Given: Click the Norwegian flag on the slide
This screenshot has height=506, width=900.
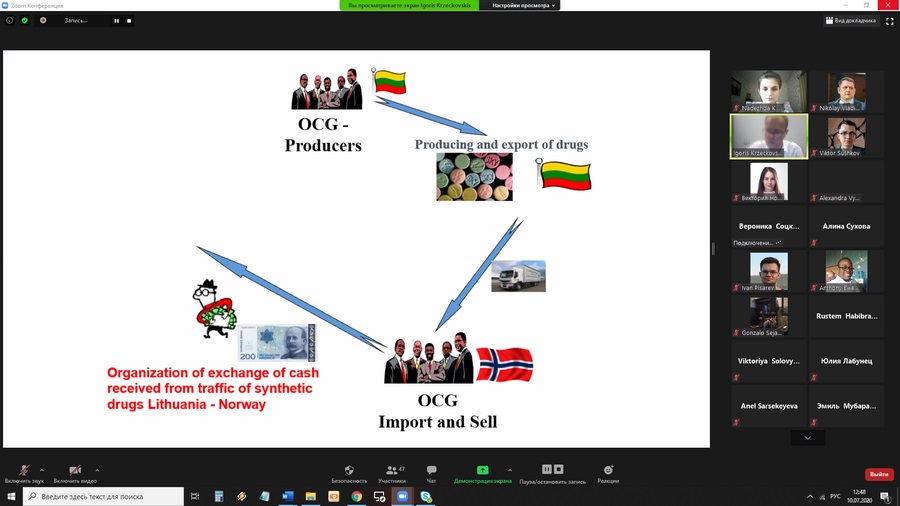Looking at the screenshot, I should pos(504,364).
